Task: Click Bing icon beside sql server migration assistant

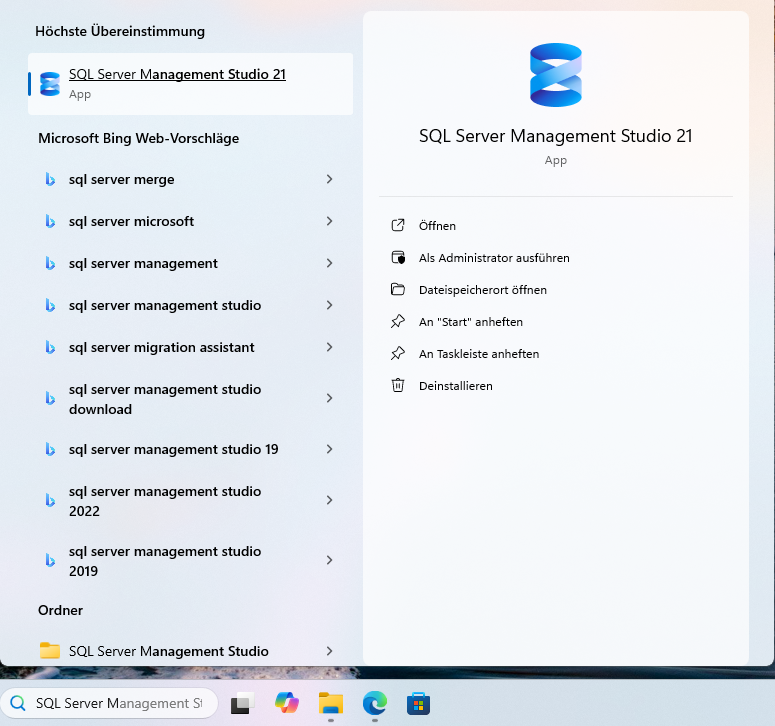Action: point(50,347)
